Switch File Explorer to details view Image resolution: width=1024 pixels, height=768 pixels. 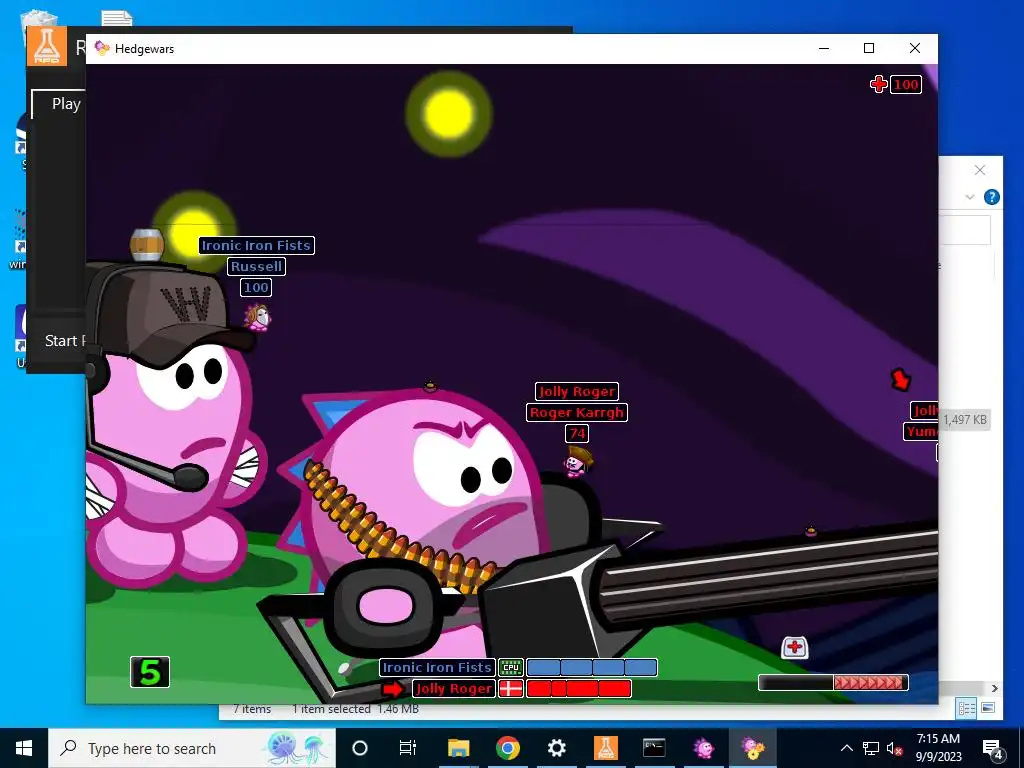pyautogui.click(x=967, y=707)
